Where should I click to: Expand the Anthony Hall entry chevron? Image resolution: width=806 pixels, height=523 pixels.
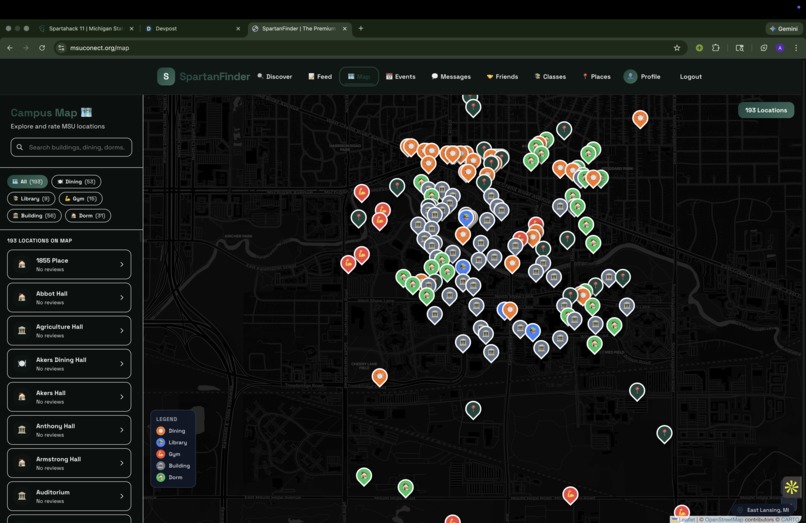tap(122, 430)
